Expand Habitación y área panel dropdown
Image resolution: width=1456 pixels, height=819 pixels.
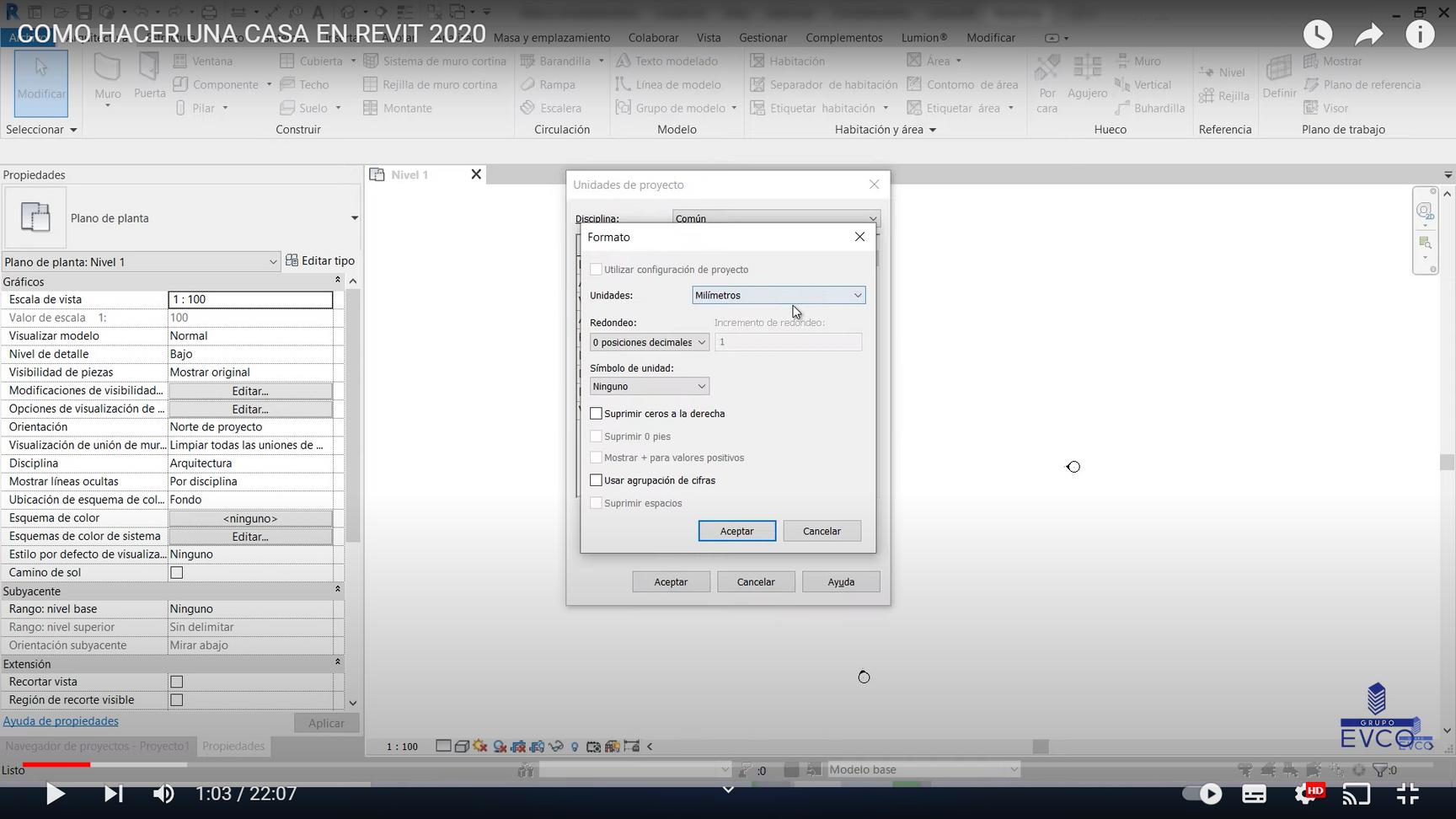click(886, 130)
